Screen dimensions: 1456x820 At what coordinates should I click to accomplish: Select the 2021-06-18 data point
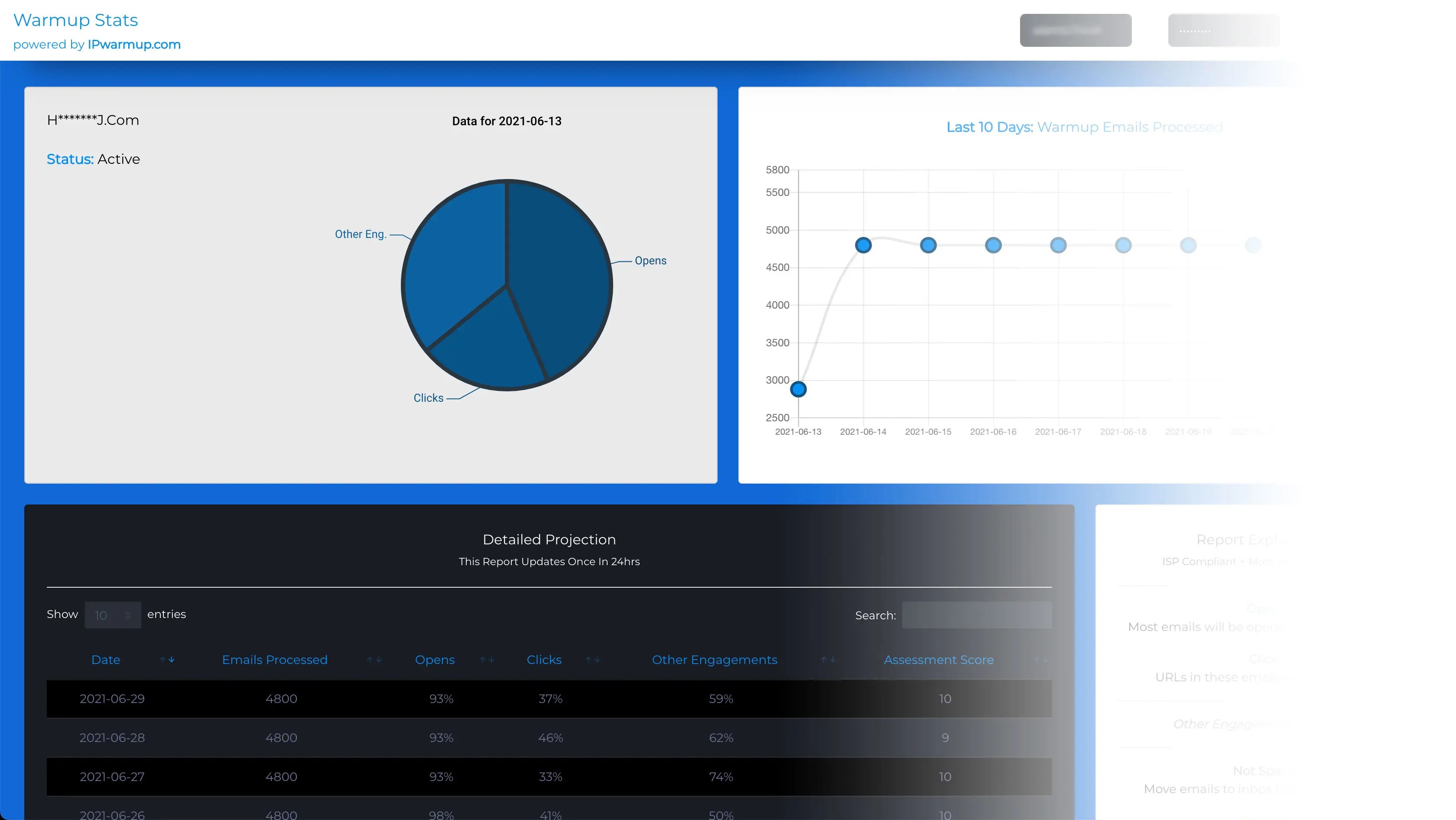1123,245
